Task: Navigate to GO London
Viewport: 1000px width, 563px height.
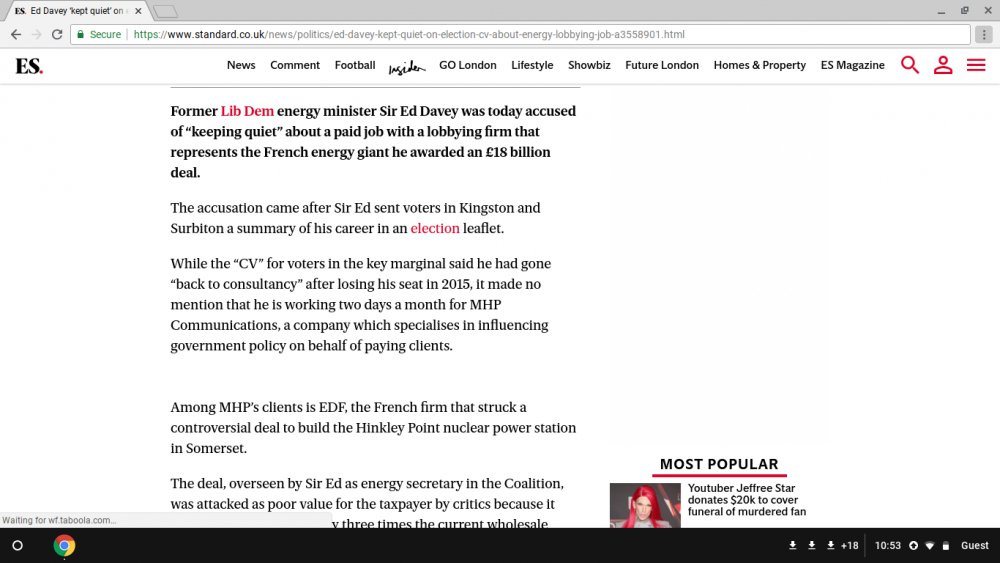Action: coord(467,65)
